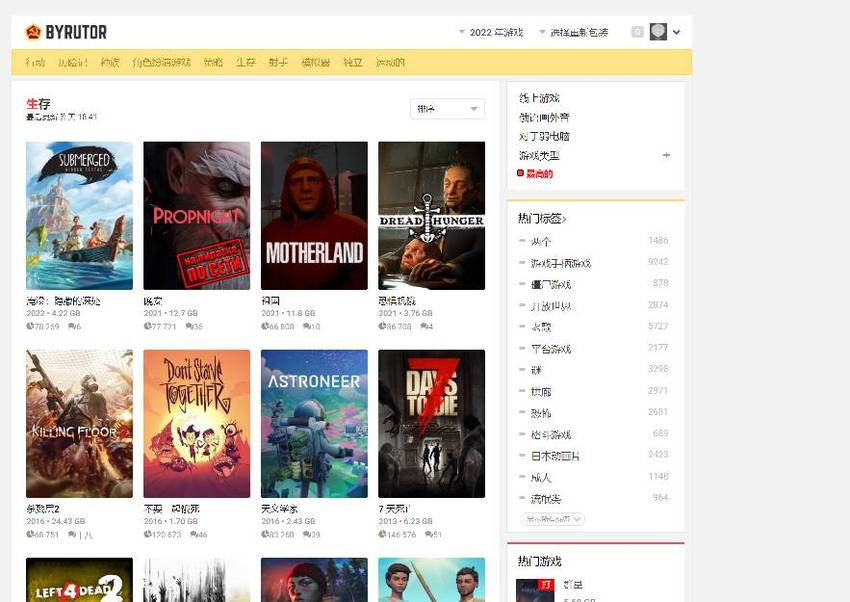The image size is (850, 602).
Task: Expand the show-all-tags button below the tag list
Action: click(x=553, y=519)
